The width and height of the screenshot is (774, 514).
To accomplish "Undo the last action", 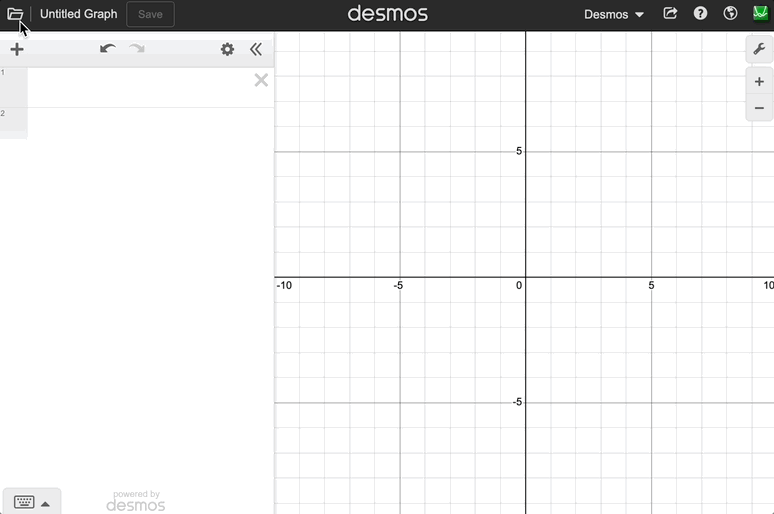I will [108, 49].
